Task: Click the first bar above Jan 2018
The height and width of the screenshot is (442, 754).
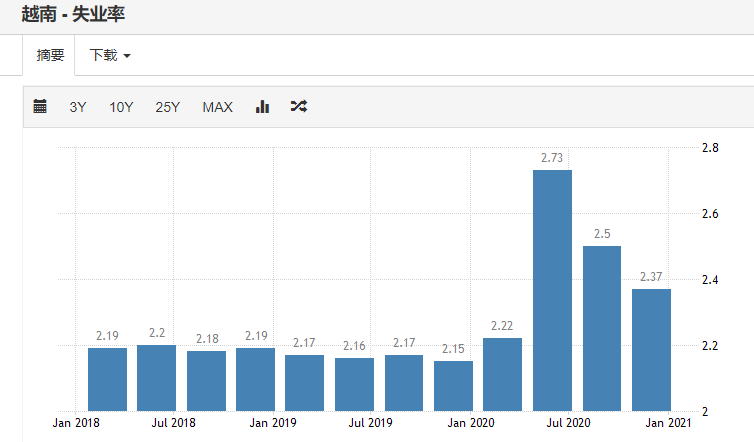Action: (107, 379)
